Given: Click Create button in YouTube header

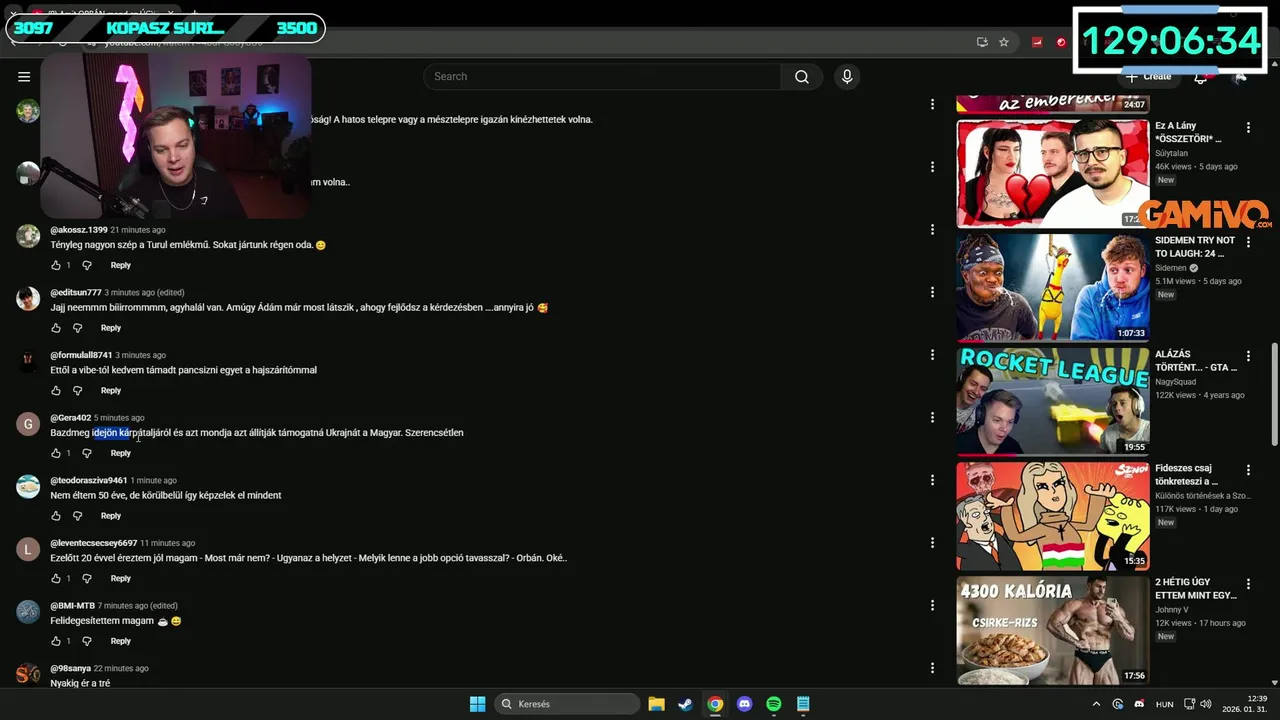Looking at the screenshot, I should pyautogui.click(x=1149, y=77).
